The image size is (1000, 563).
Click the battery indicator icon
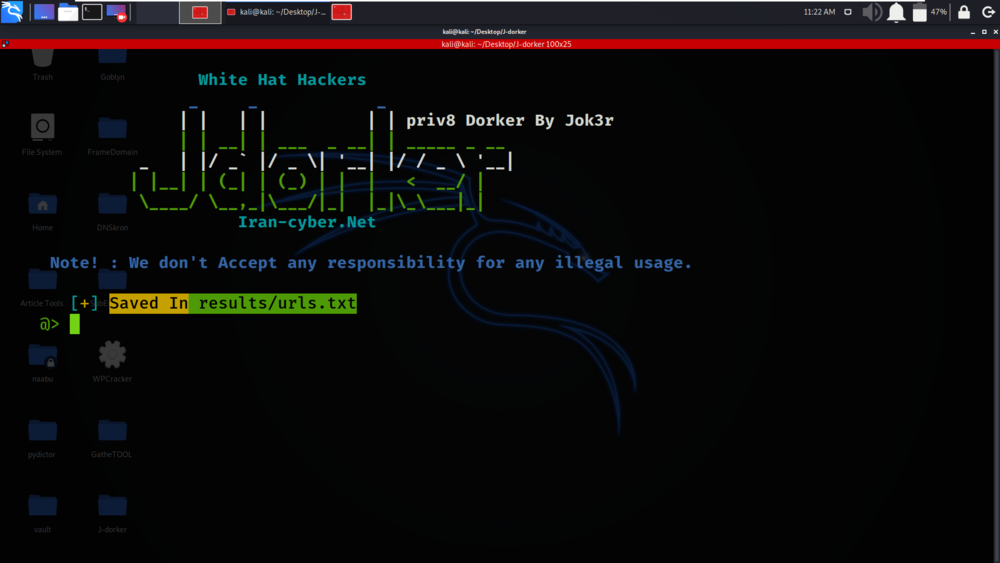920,12
